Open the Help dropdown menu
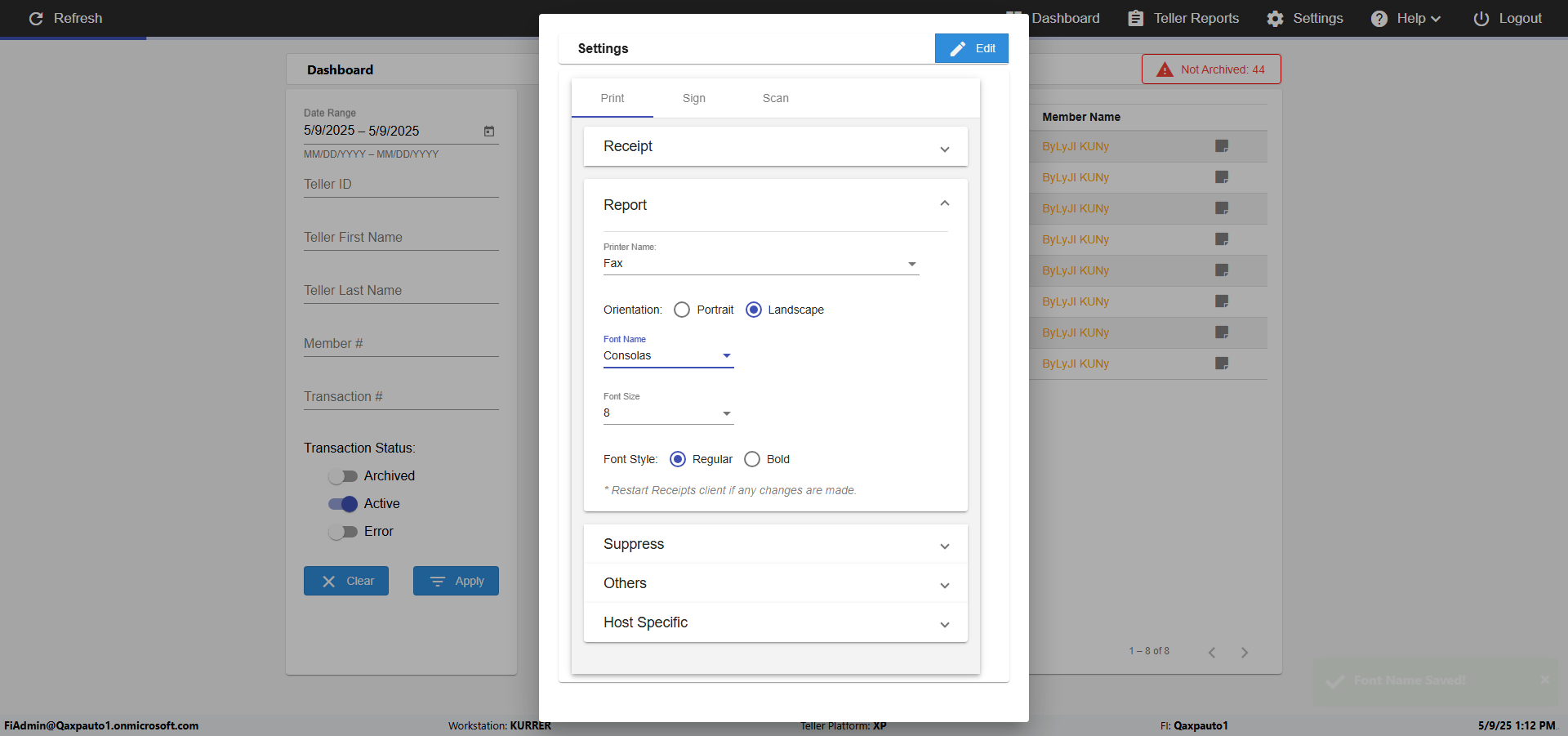Viewport: 1568px width, 736px height. tap(1405, 18)
